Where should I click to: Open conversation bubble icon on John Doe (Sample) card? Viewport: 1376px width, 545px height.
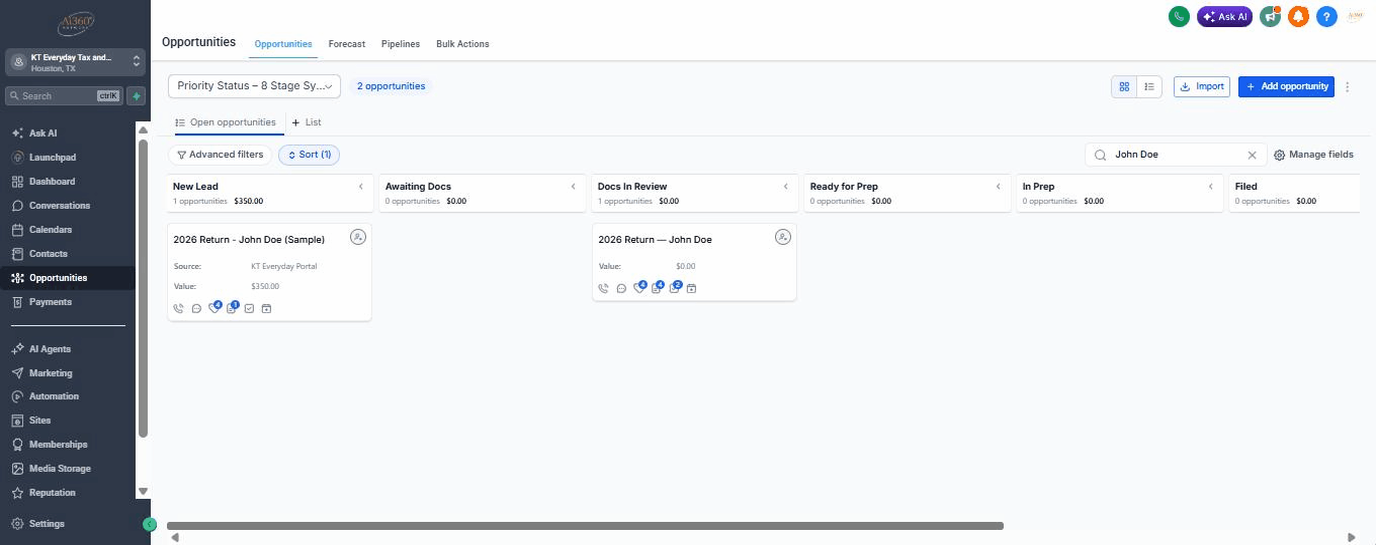pos(196,308)
